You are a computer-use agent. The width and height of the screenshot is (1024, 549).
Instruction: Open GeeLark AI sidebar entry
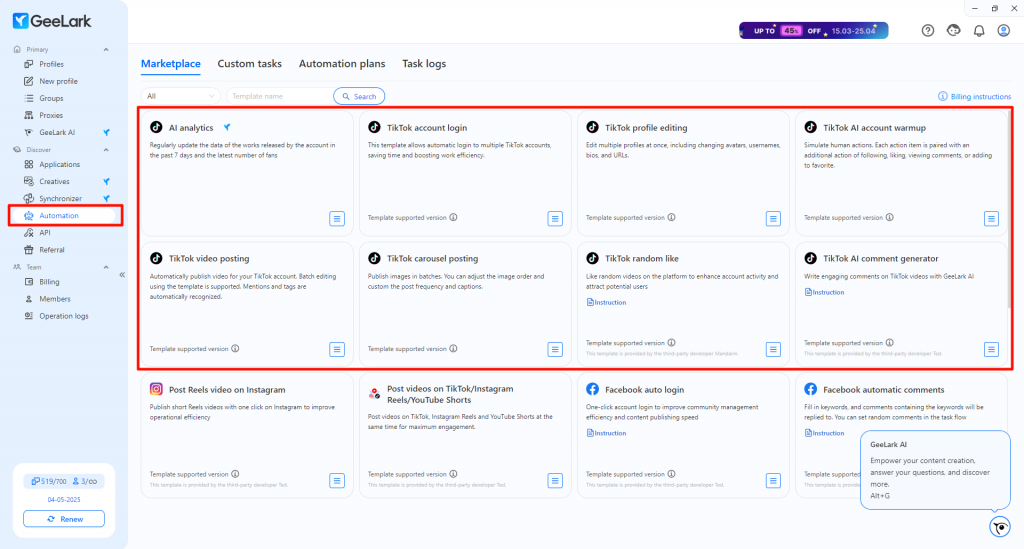point(57,132)
